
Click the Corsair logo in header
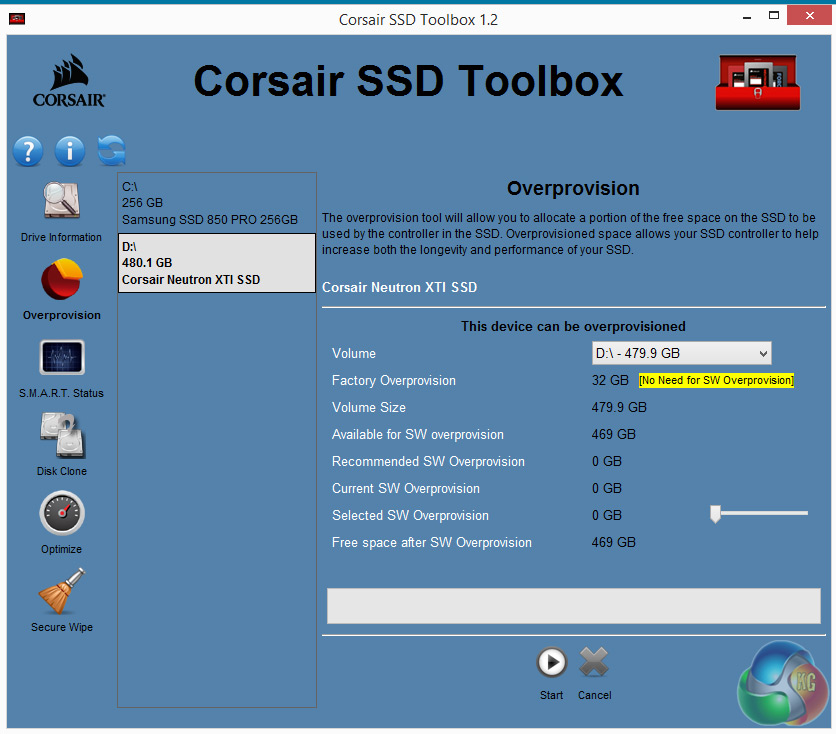pos(69,82)
